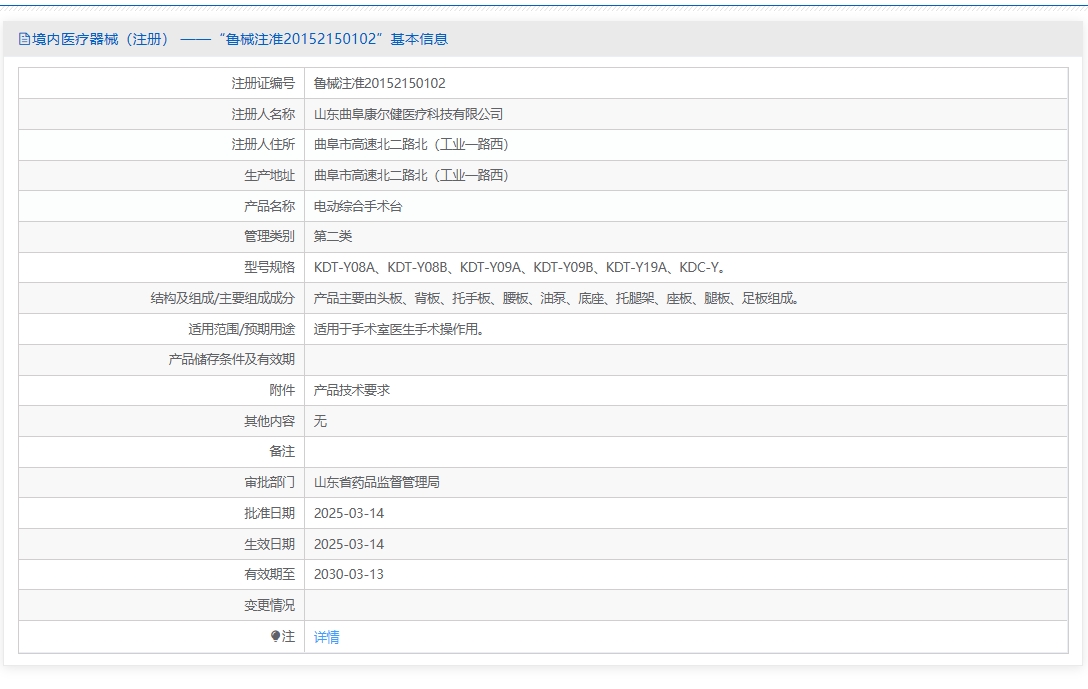Select the model list starting with KDT-Y08A
Image resolution: width=1088 pixels, height=689 pixels.
pos(520,267)
